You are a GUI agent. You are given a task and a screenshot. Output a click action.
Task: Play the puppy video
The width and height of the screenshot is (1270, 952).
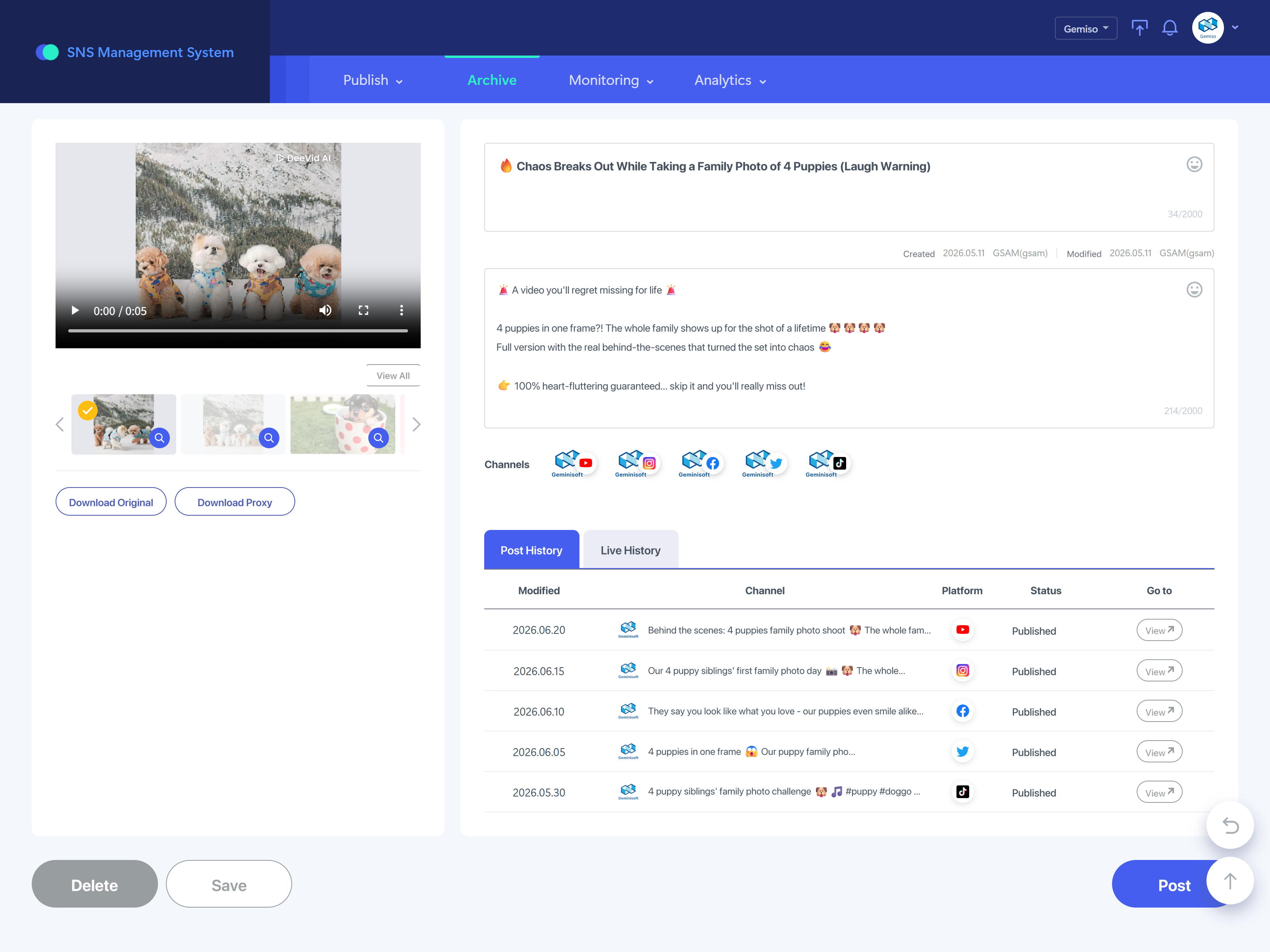pyautogui.click(x=75, y=311)
